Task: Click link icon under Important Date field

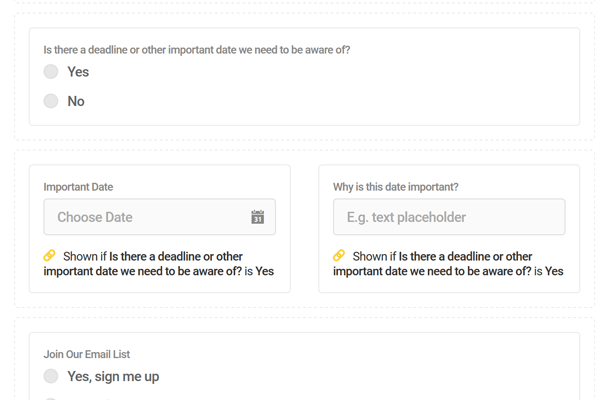Action: coord(49,255)
